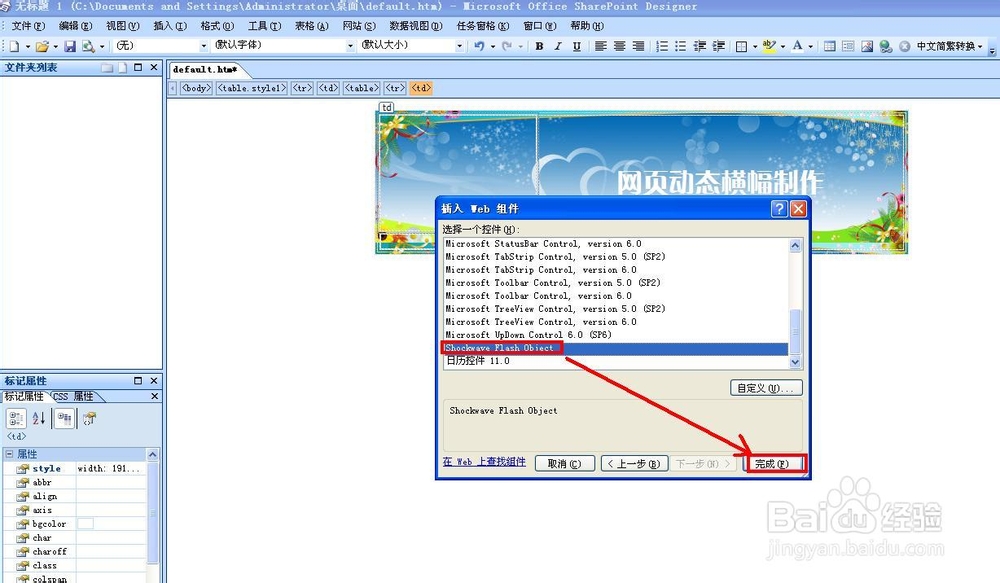Click the New document toolbar icon
Viewport: 1000px width, 583px height.
pyautogui.click(x=14, y=45)
